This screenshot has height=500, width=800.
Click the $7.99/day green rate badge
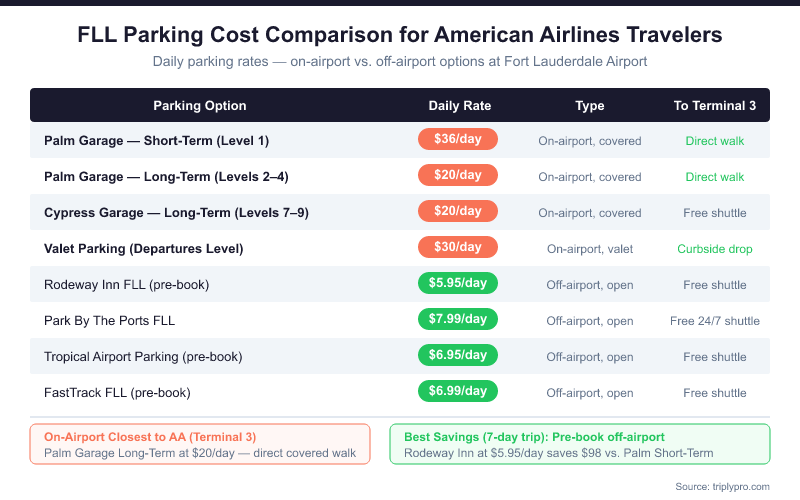tap(458, 320)
